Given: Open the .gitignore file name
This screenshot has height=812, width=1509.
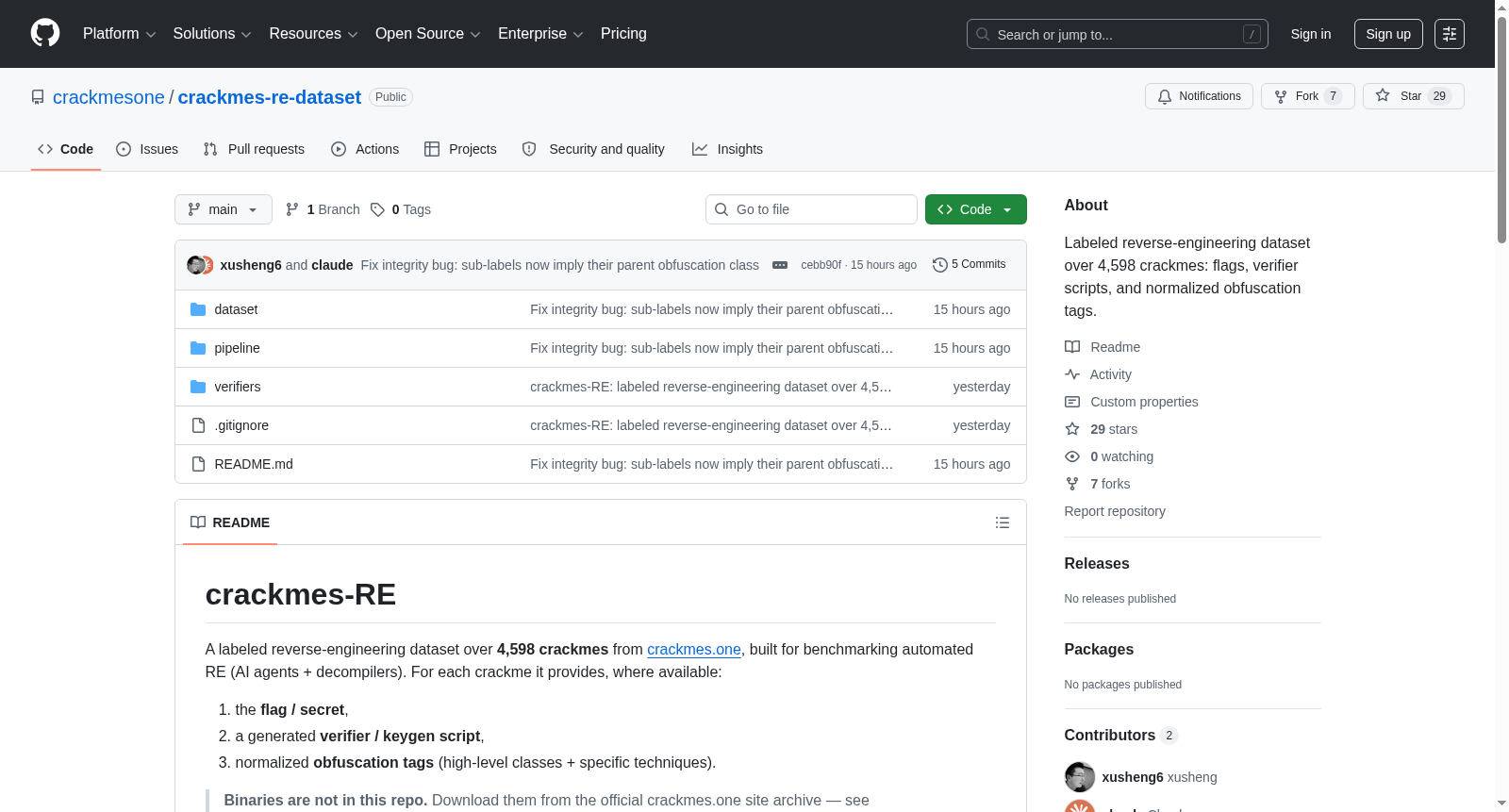Looking at the screenshot, I should (241, 425).
